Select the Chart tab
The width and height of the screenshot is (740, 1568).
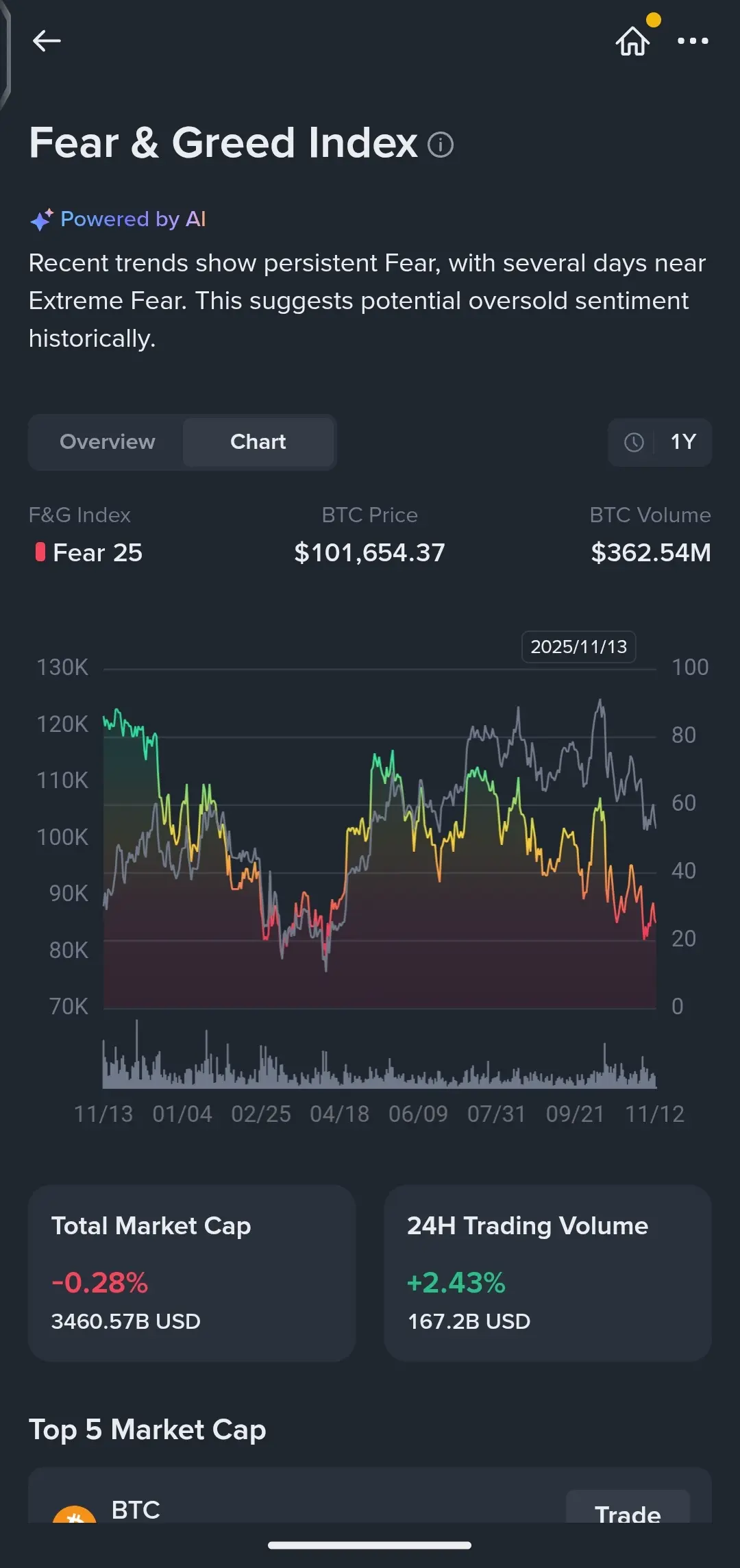click(258, 442)
